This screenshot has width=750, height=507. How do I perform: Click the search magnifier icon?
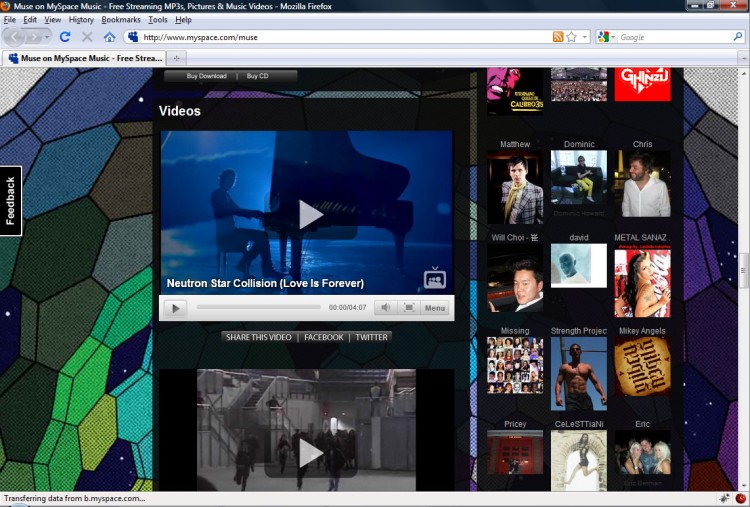[x=738, y=37]
